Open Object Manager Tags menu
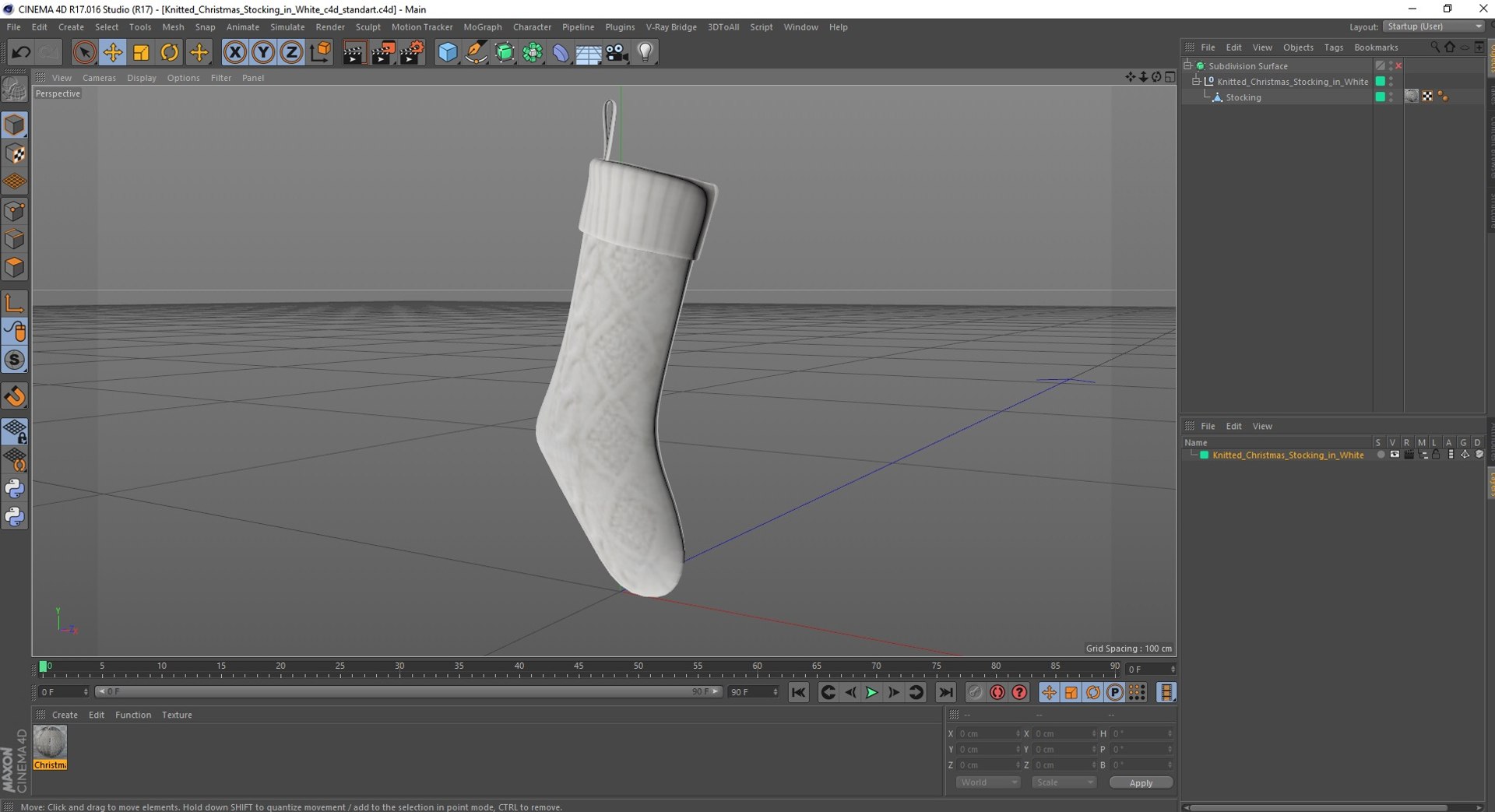Image resolution: width=1495 pixels, height=812 pixels. pyautogui.click(x=1333, y=47)
